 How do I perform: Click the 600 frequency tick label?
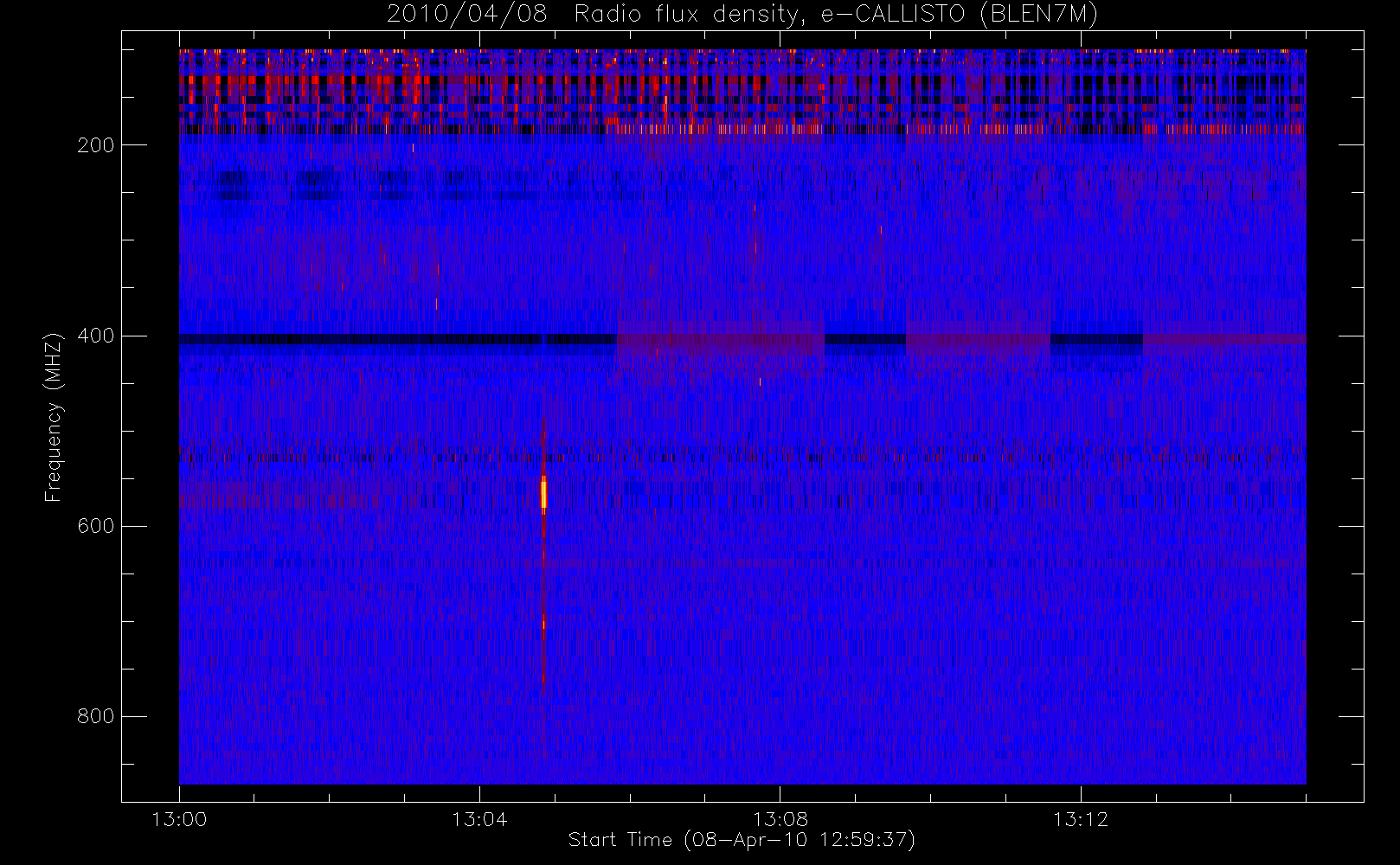[x=95, y=526]
